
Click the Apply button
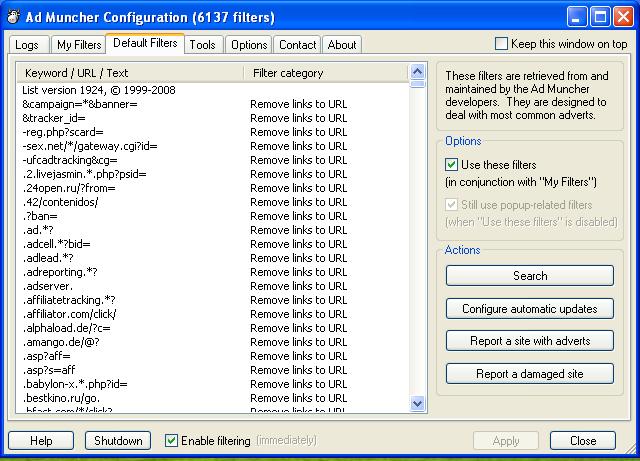click(x=506, y=441)
